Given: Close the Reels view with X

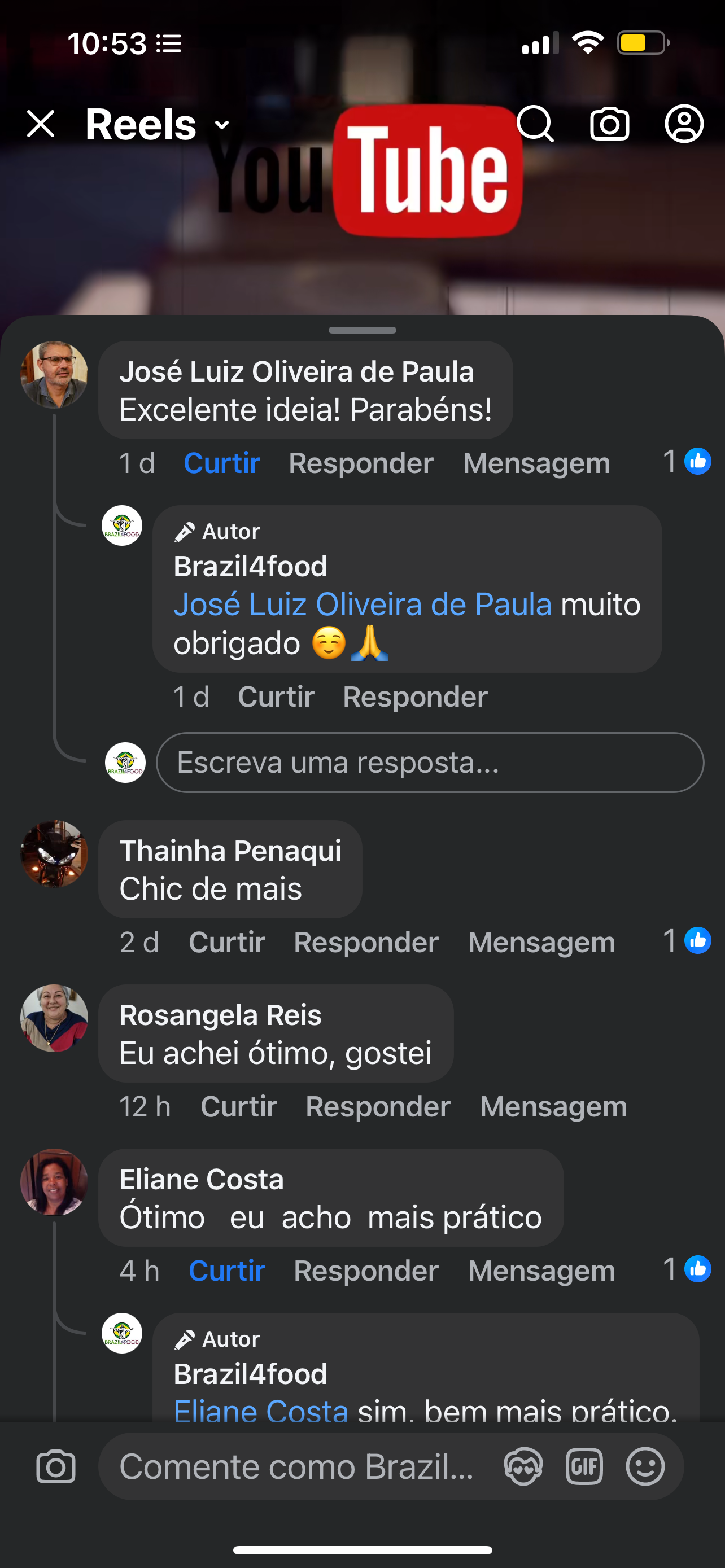Looking at the screenshot, I should [x=41, y=124].
